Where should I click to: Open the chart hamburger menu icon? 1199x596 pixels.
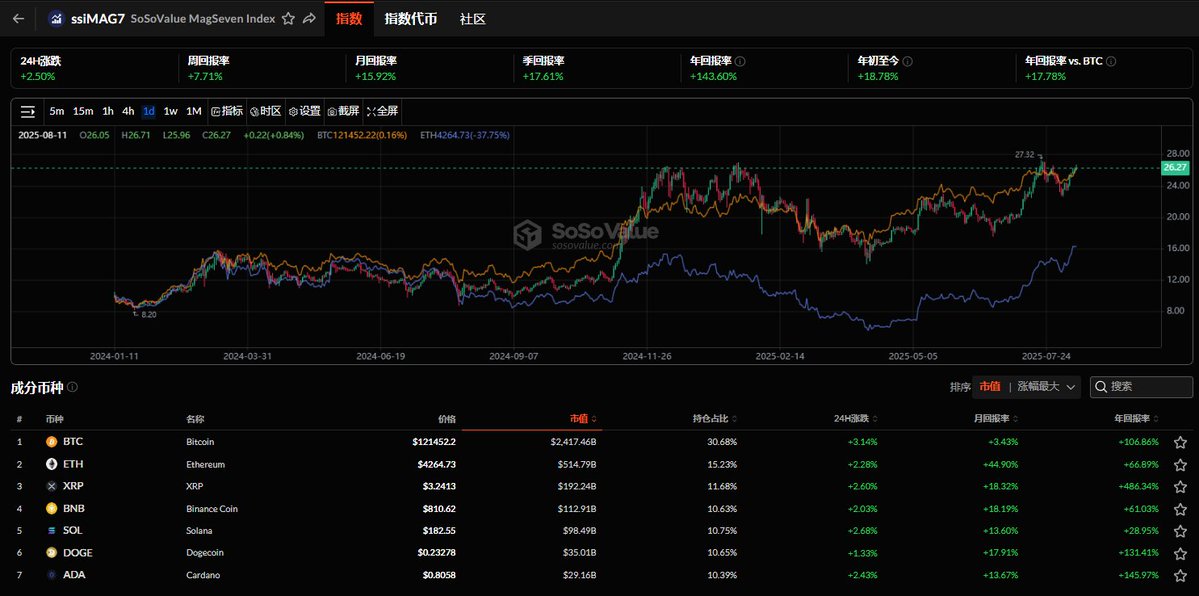[x=28, y=112]
